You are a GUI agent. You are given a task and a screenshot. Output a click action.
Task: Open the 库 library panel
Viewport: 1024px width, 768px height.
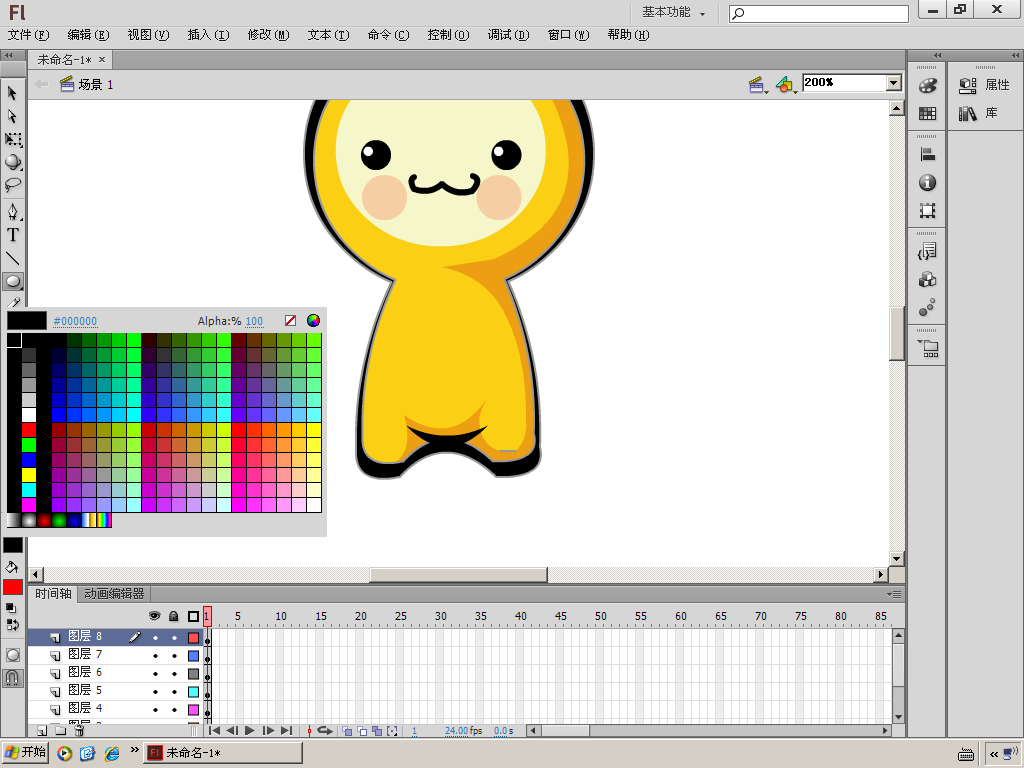click(978, 113)
